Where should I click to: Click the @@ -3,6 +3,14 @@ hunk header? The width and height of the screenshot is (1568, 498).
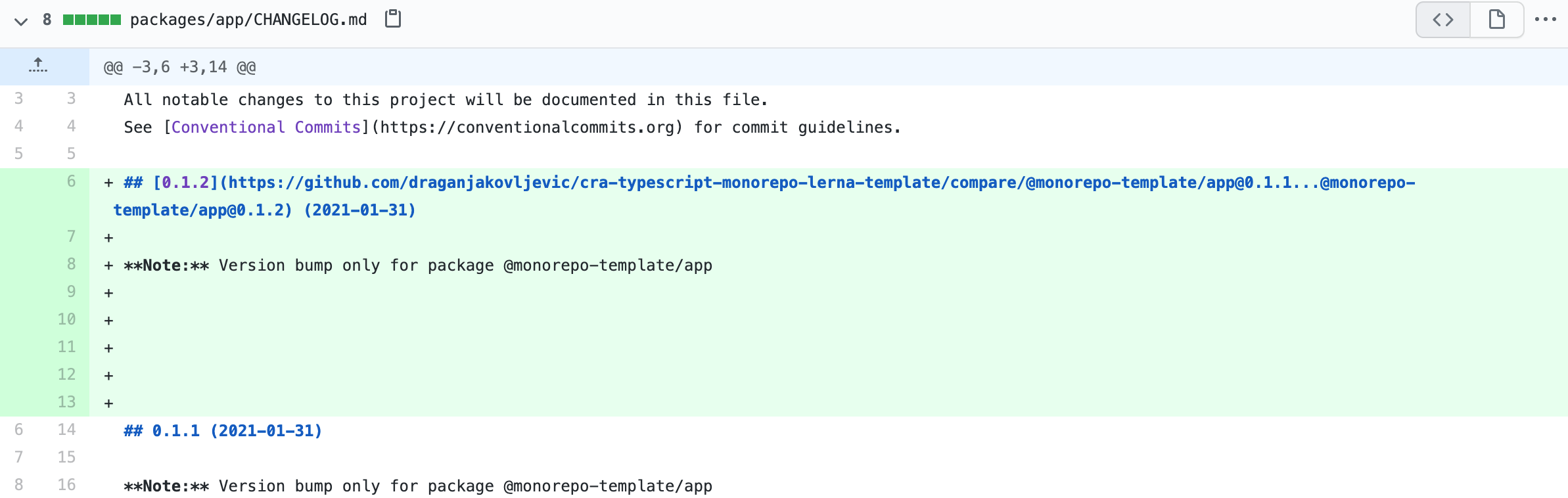click(179, 67)
